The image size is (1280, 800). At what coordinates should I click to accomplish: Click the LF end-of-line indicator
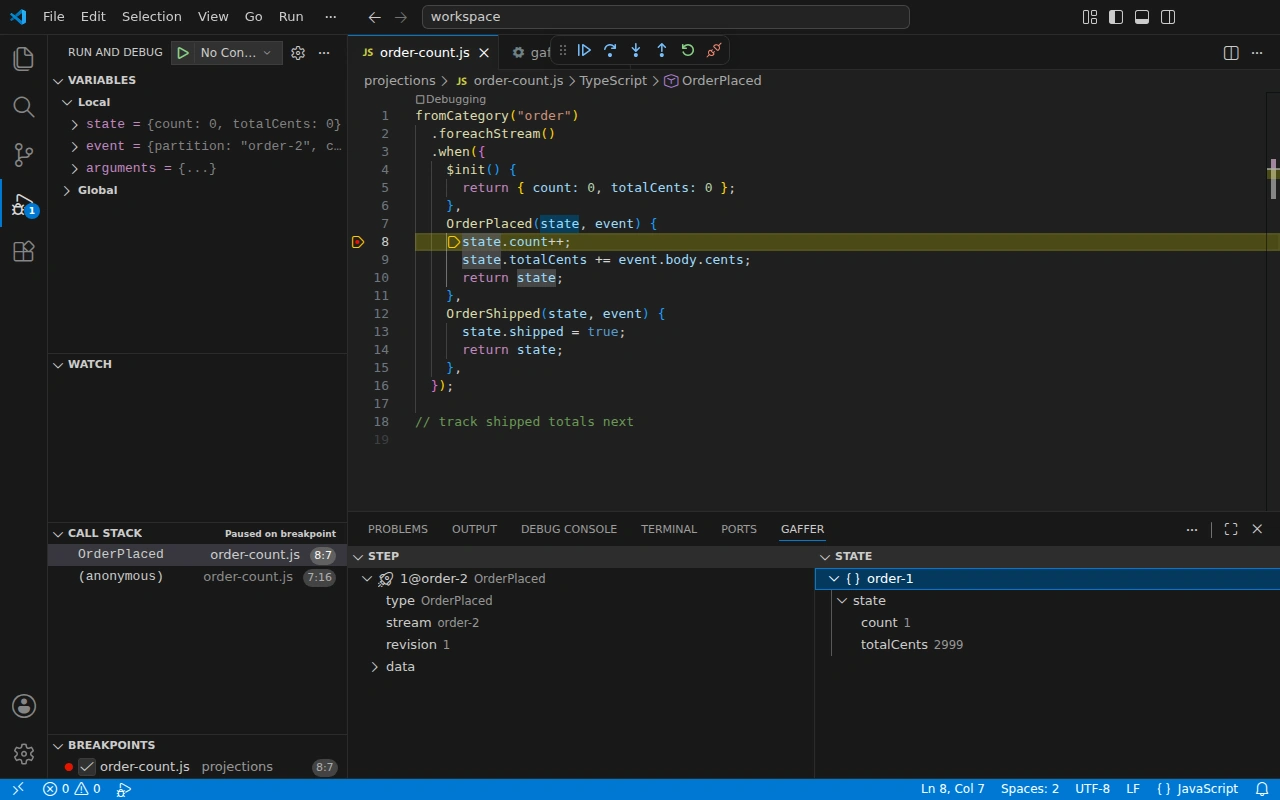click(1133, 789)
